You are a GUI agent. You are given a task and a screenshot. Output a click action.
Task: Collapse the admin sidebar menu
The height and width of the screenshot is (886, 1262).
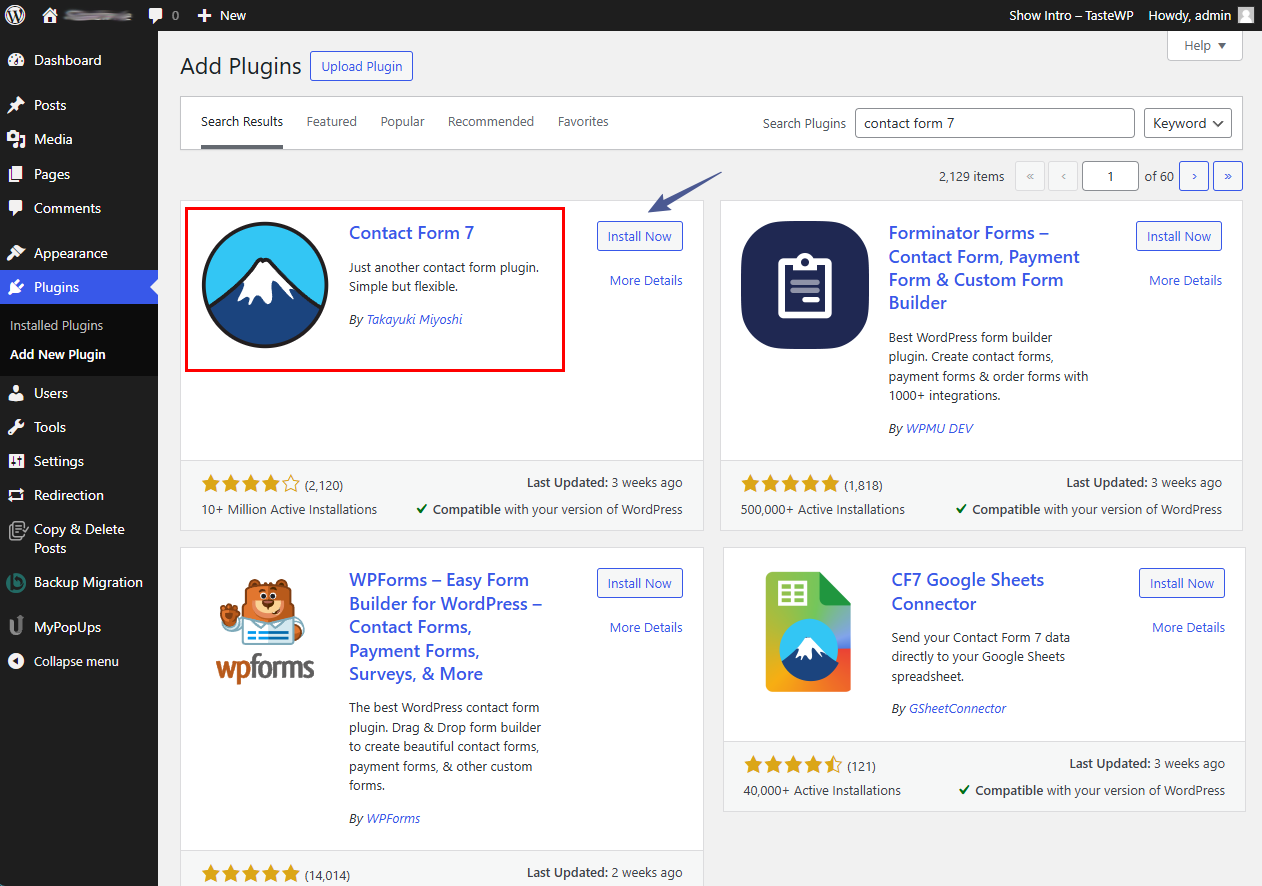coord(76,661)
